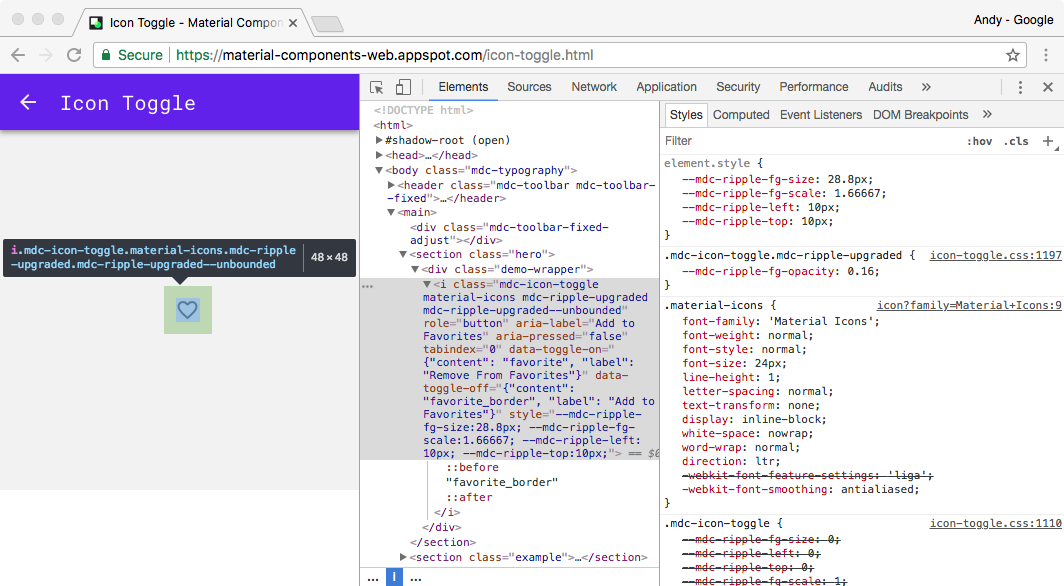This screenshot has height=586, width=1064.
Task: Open the DevTools customize menu (three dots)
Action: [1019, 87]
